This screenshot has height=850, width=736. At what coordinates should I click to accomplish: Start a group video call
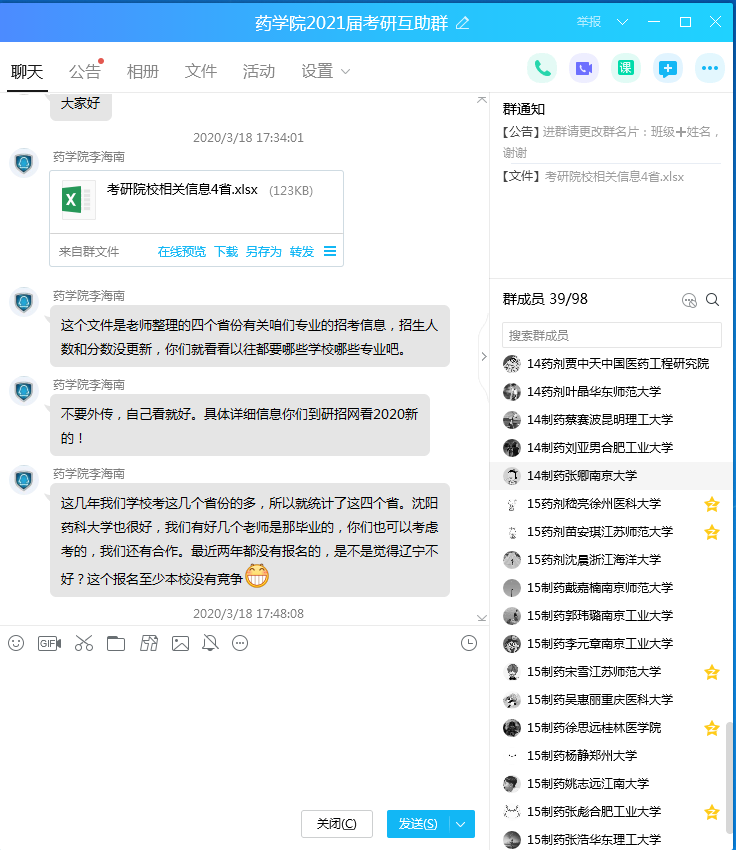(x=584, y=68)
